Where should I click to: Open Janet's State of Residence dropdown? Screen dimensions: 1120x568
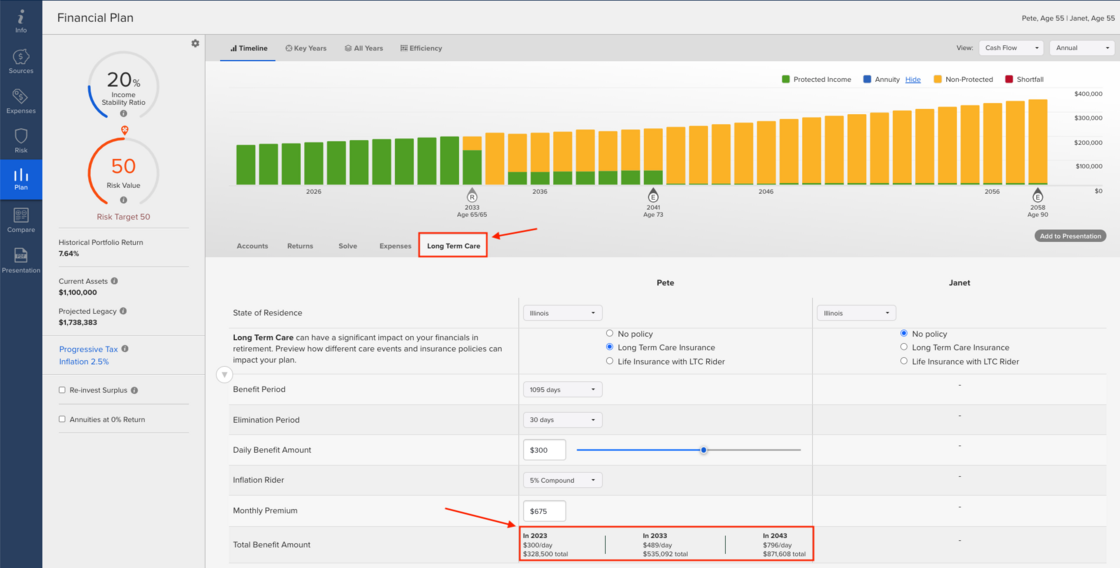(x=856, y=313)
